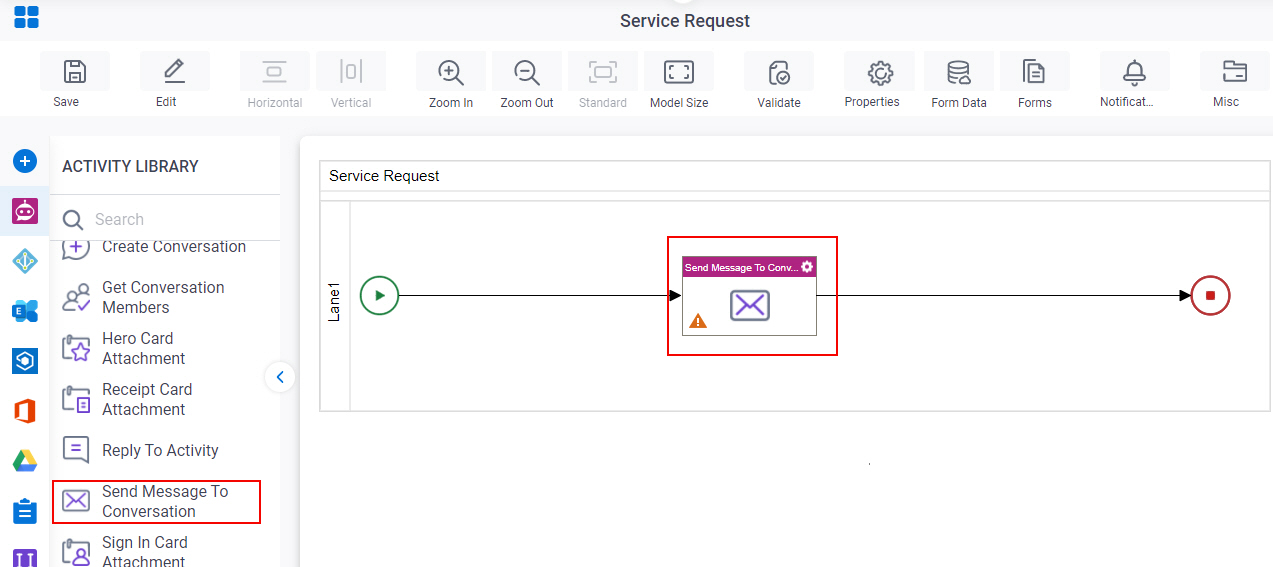Click the Model Size icon
The image size is (1273, 567).
click(679, 72)
